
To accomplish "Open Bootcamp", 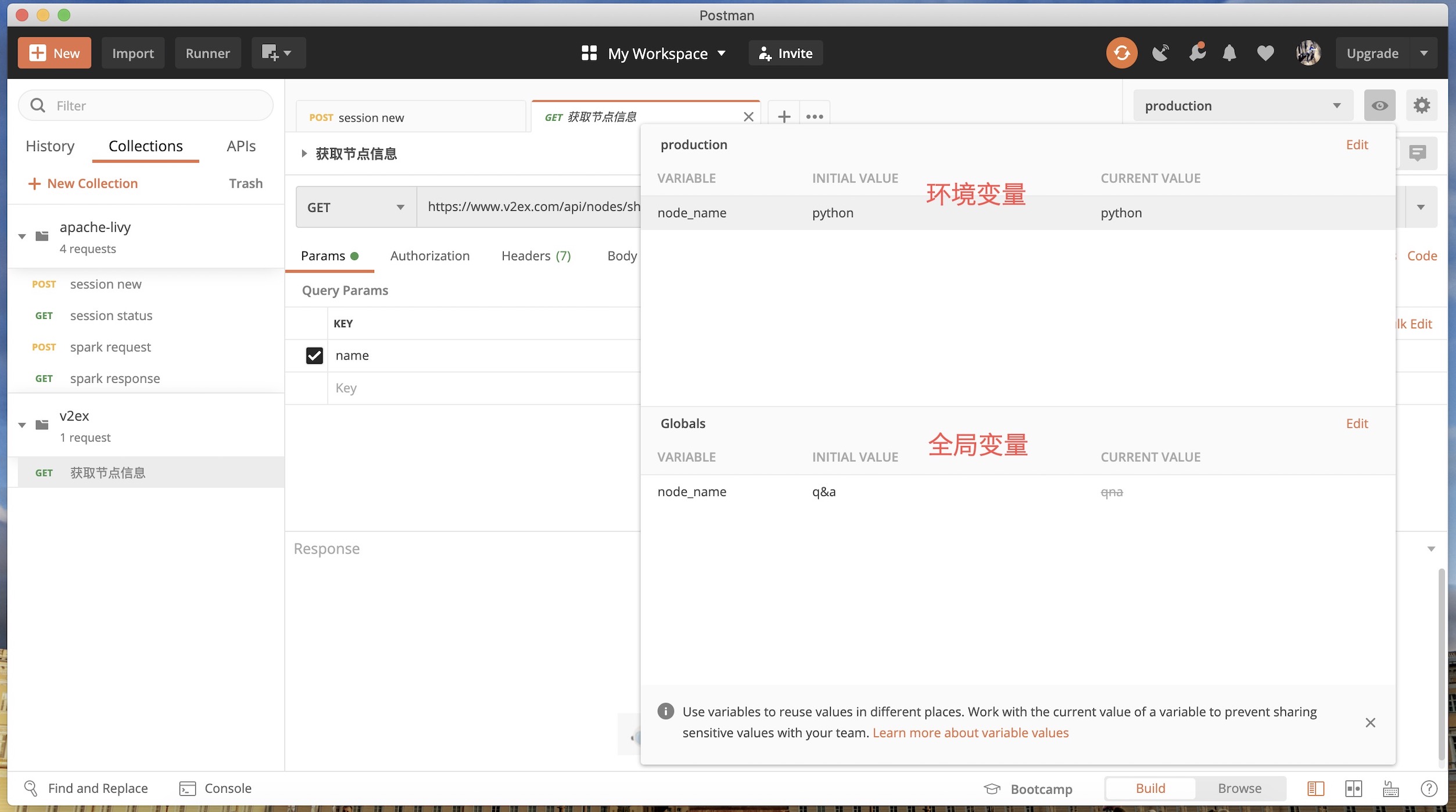I will (1028, 789).
